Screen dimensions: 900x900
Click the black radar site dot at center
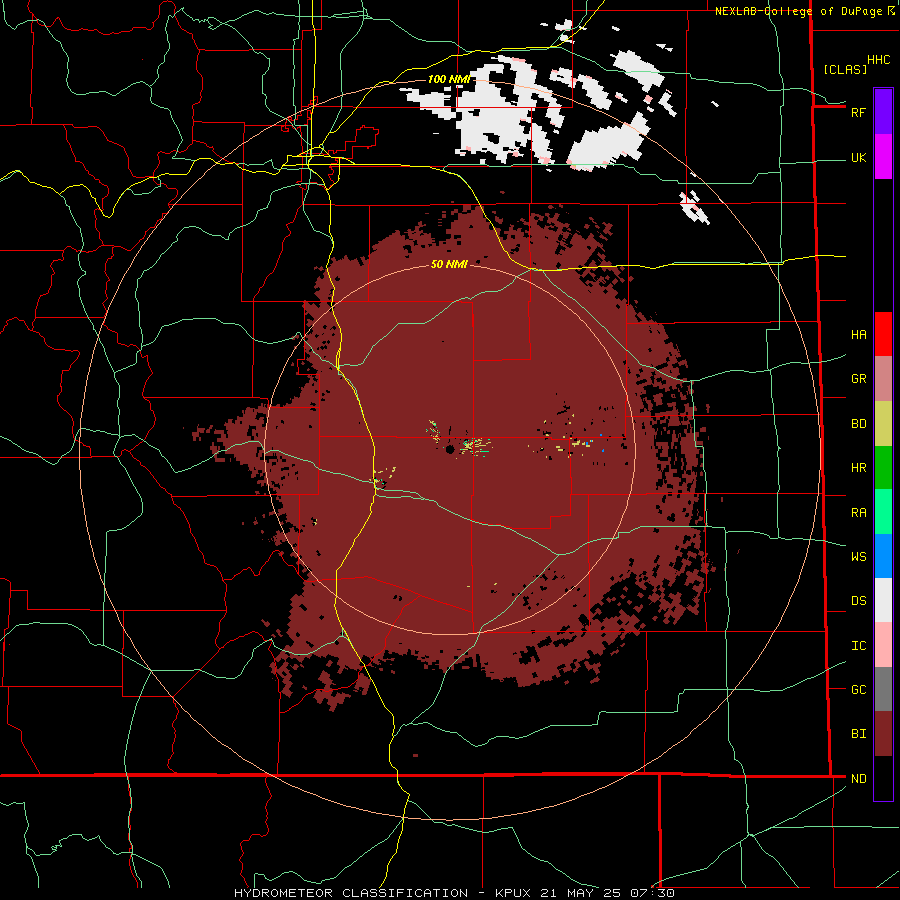tap(451, 449)
